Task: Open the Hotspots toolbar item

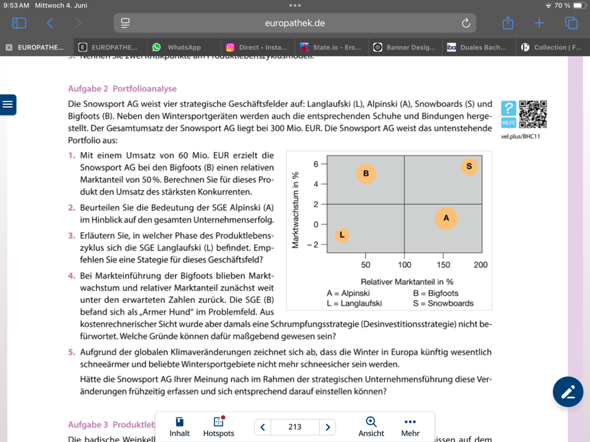Action: coord(219,427)
